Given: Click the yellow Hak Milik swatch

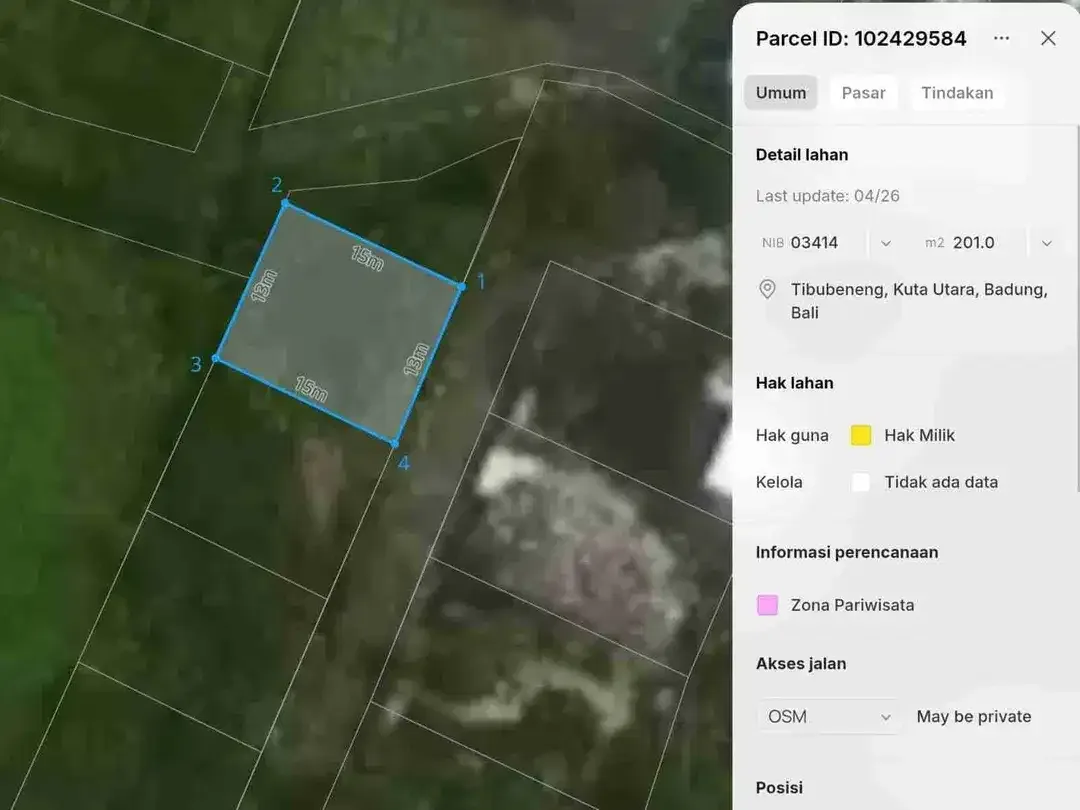Looking at the screenshot, I should pyautogui.click(x=861, y=435).
